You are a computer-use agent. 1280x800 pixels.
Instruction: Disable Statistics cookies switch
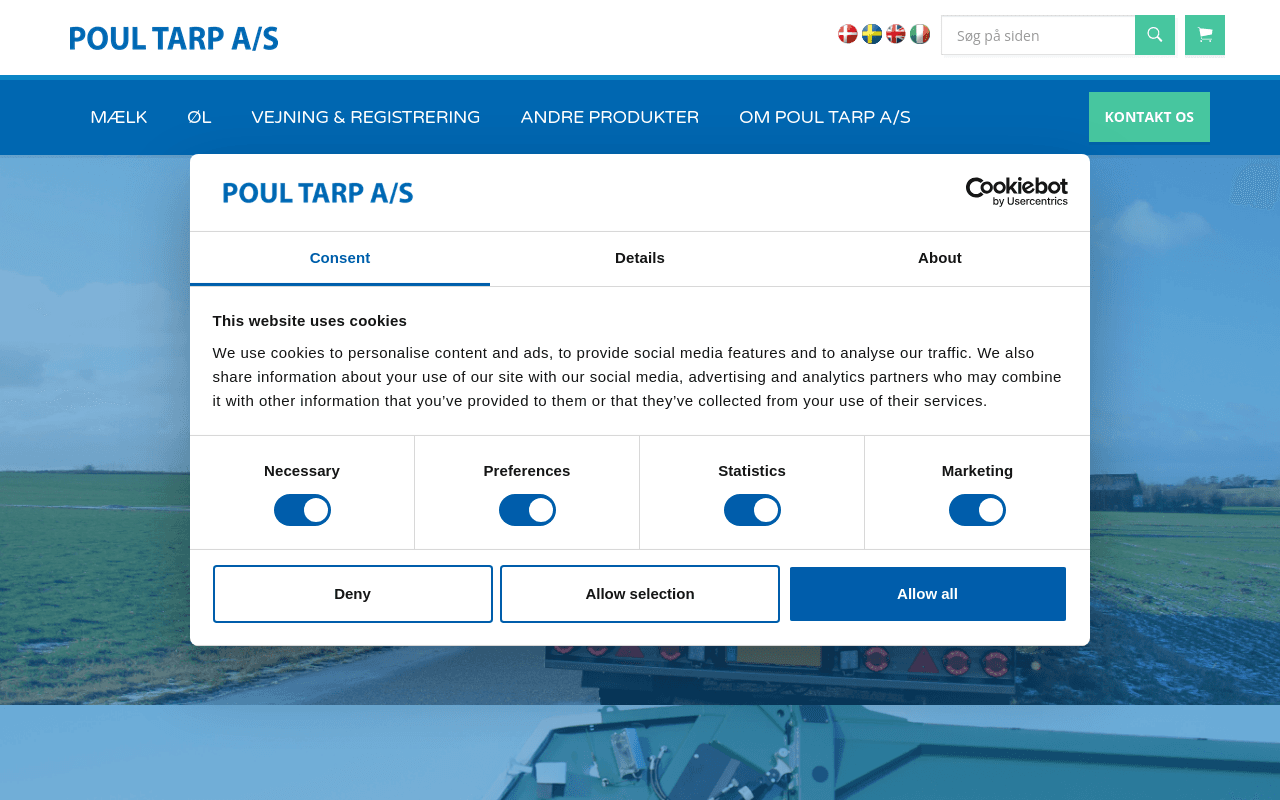(752, 510)
